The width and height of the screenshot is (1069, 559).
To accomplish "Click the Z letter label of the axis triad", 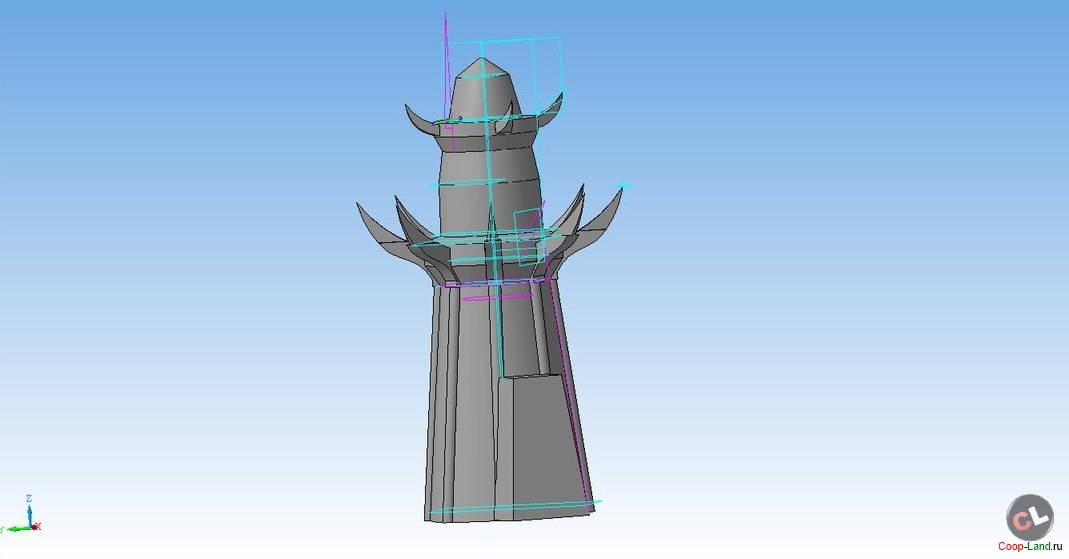I will pyautogui.click(x=30, y=498).
